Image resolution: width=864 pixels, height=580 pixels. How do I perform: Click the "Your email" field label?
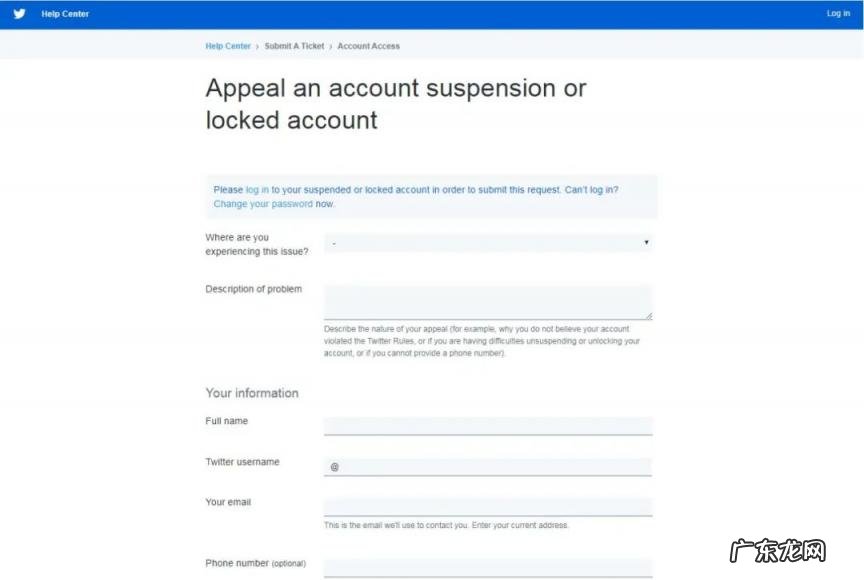(x=228, y=502)
